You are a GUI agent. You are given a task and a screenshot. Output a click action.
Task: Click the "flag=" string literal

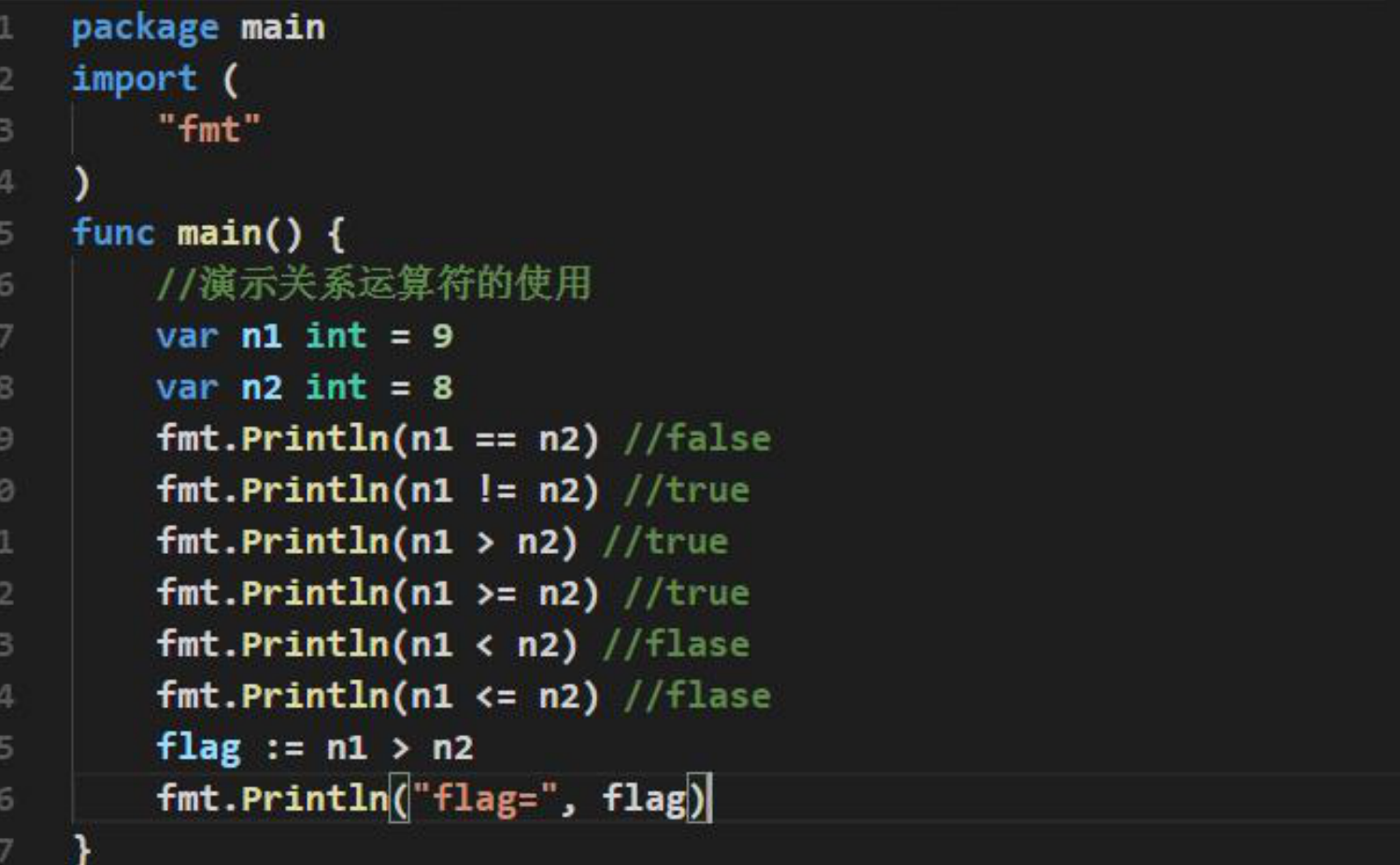(485, 799)
